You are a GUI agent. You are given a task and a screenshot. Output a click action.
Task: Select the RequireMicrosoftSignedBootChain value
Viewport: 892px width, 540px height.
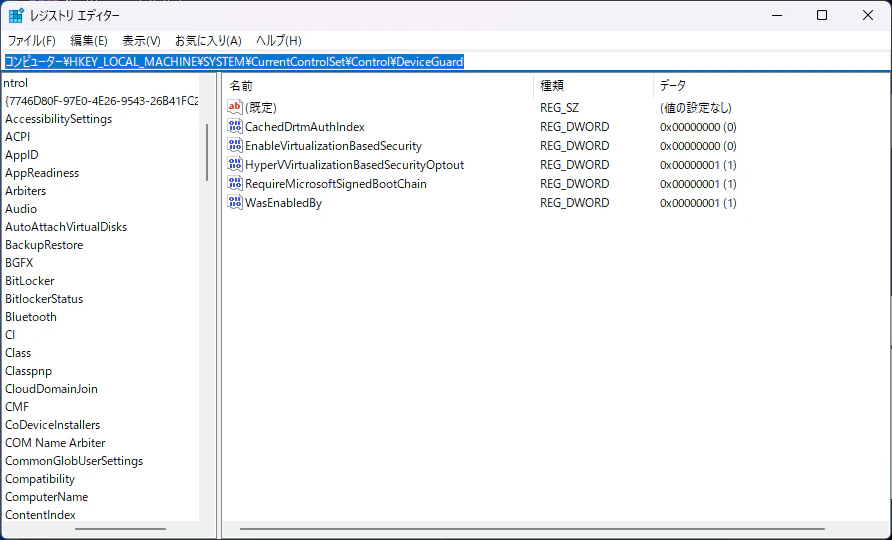(336, 184)
